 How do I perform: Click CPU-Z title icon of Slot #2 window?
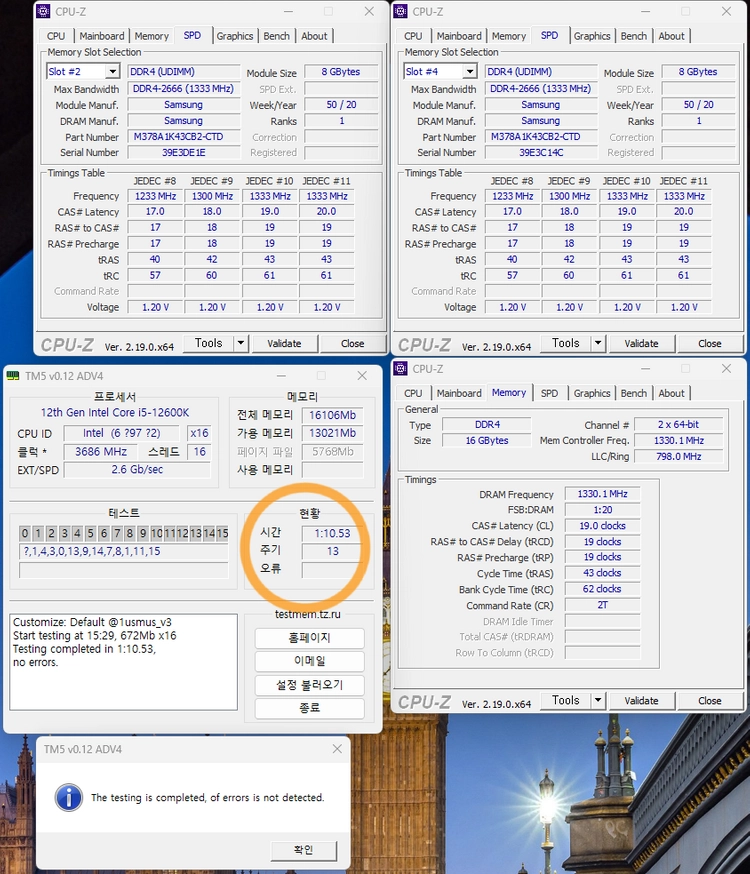coord(43,11)
